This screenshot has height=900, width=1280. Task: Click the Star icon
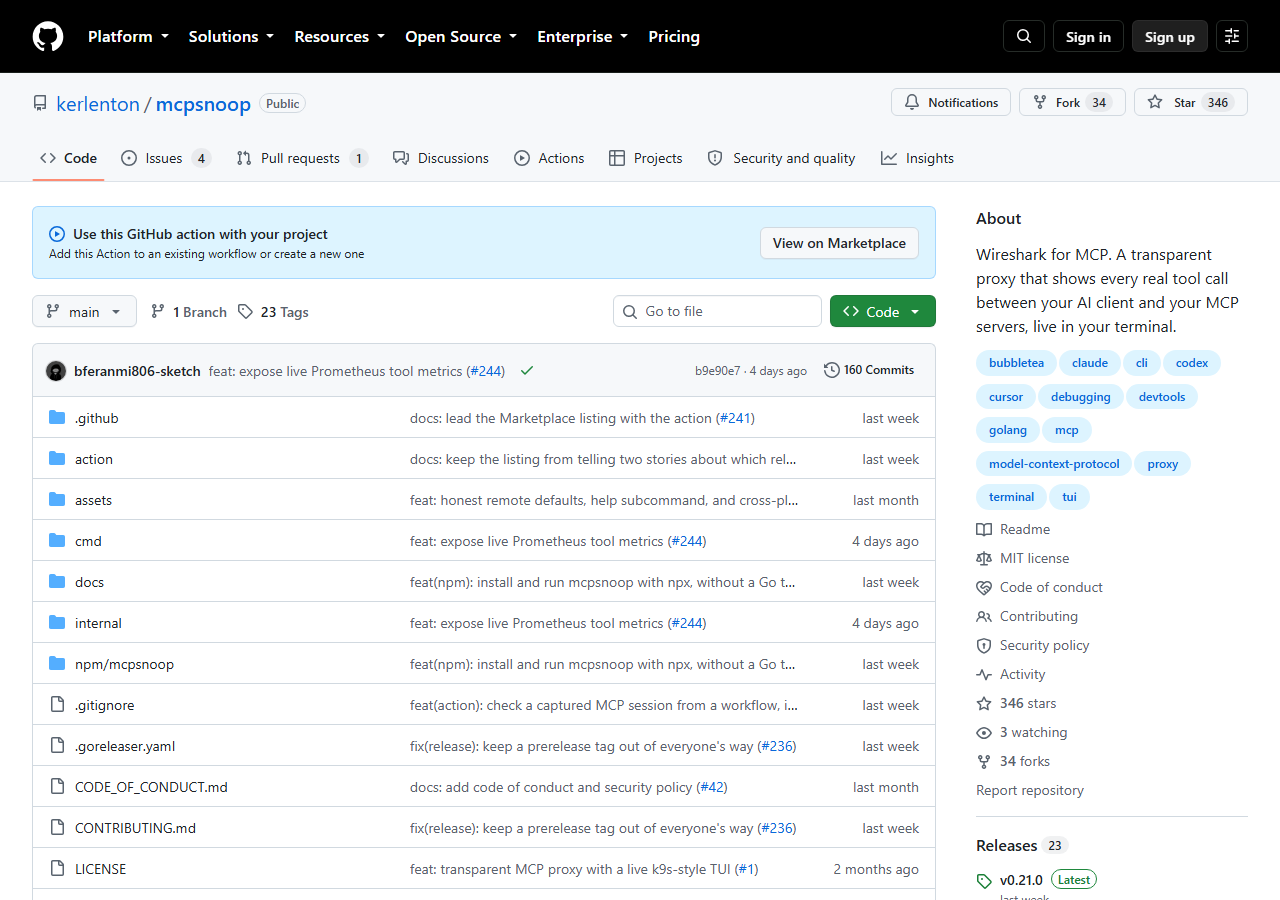click(x=1155, y=102)
